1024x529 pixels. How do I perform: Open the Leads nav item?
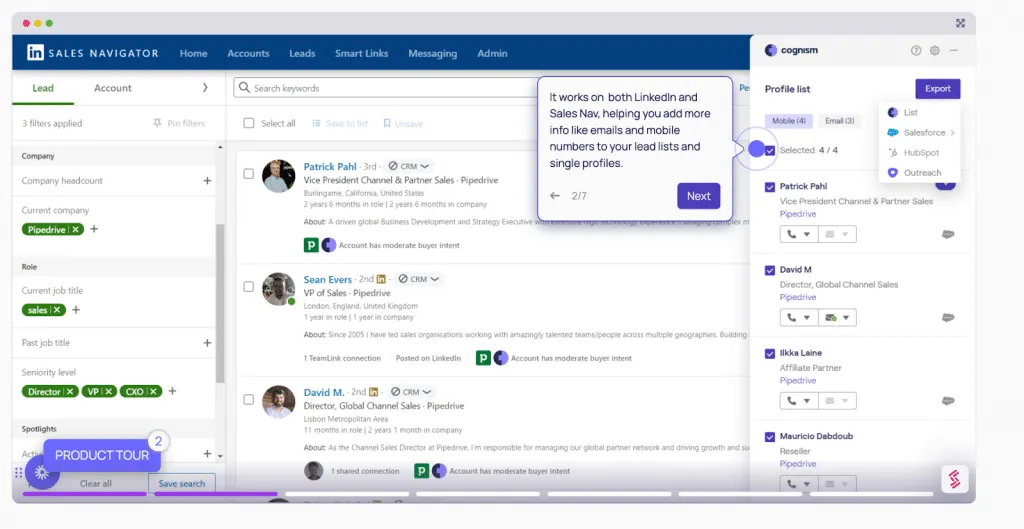click(302, 54)
